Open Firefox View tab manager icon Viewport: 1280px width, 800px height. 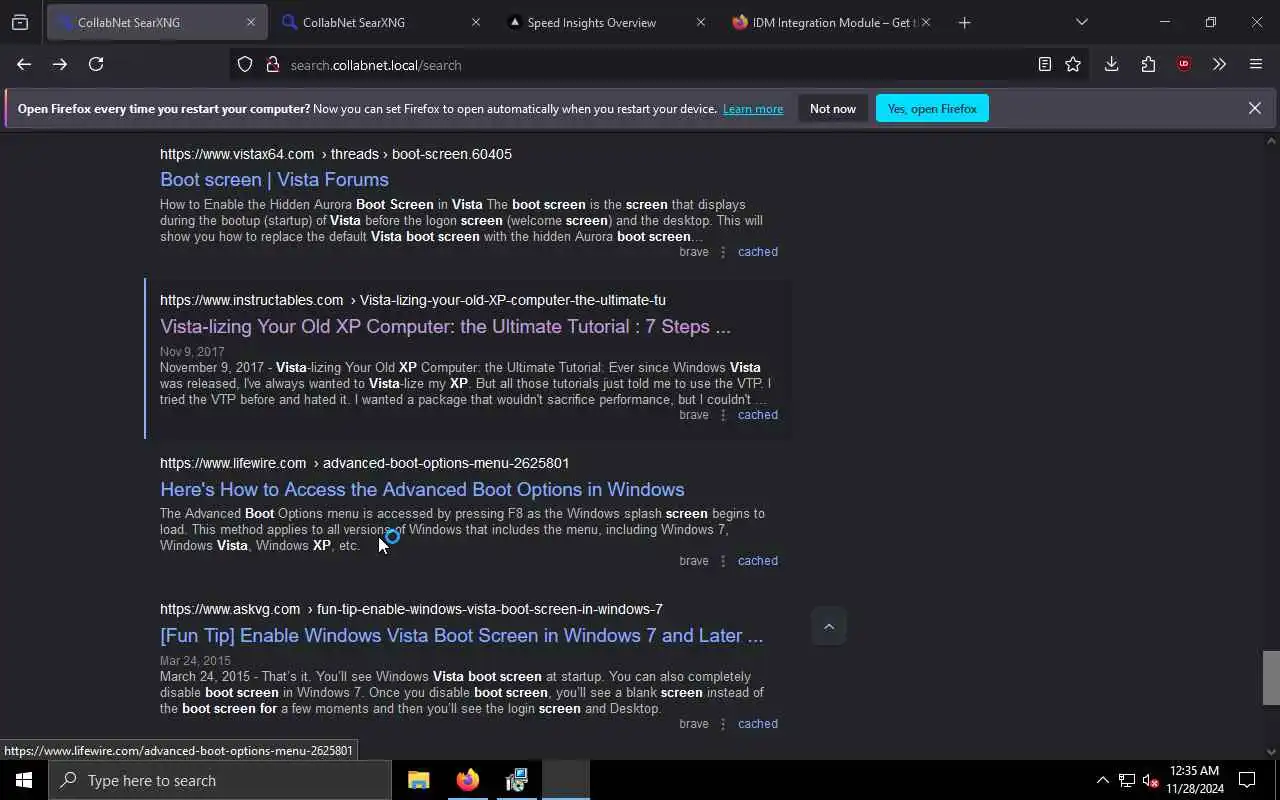tap(20, 22)
